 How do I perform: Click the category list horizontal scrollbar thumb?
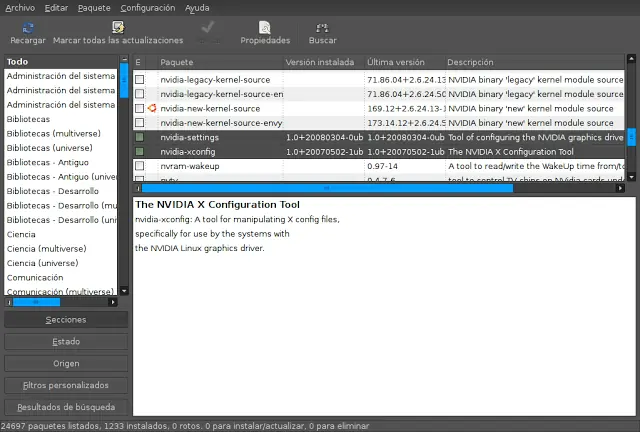pyautogui.click(x=36, y=302)
